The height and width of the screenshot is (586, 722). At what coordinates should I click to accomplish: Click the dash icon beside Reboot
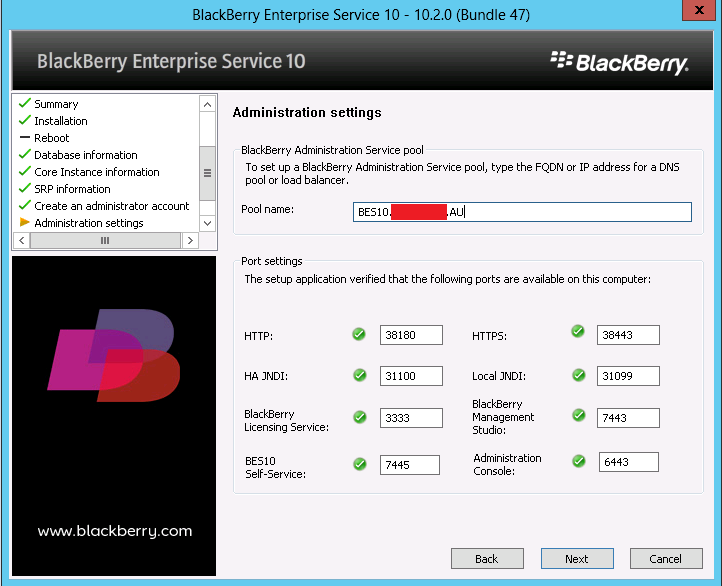pos(25,137)
